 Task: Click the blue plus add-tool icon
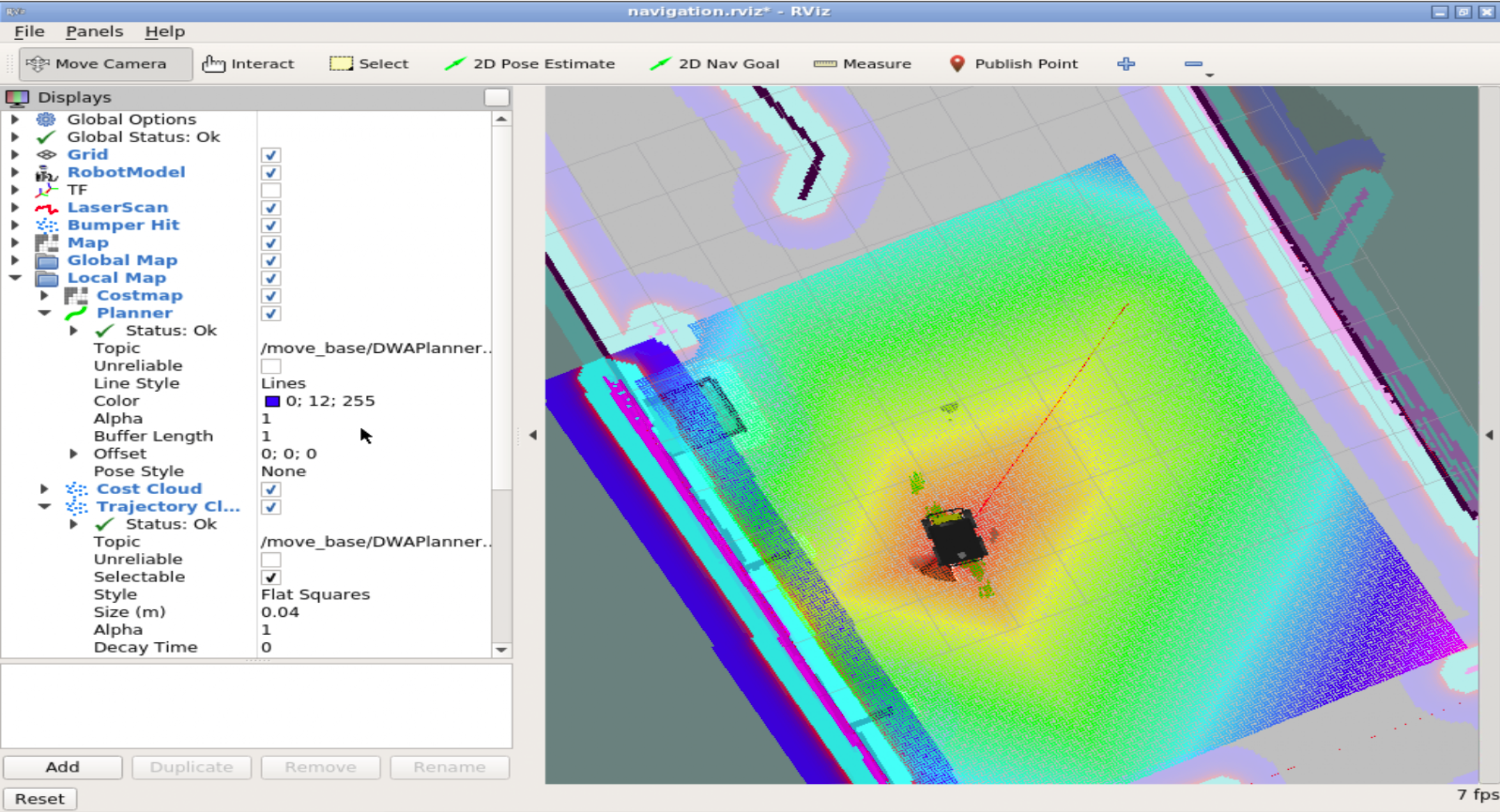coord(1126,64)
